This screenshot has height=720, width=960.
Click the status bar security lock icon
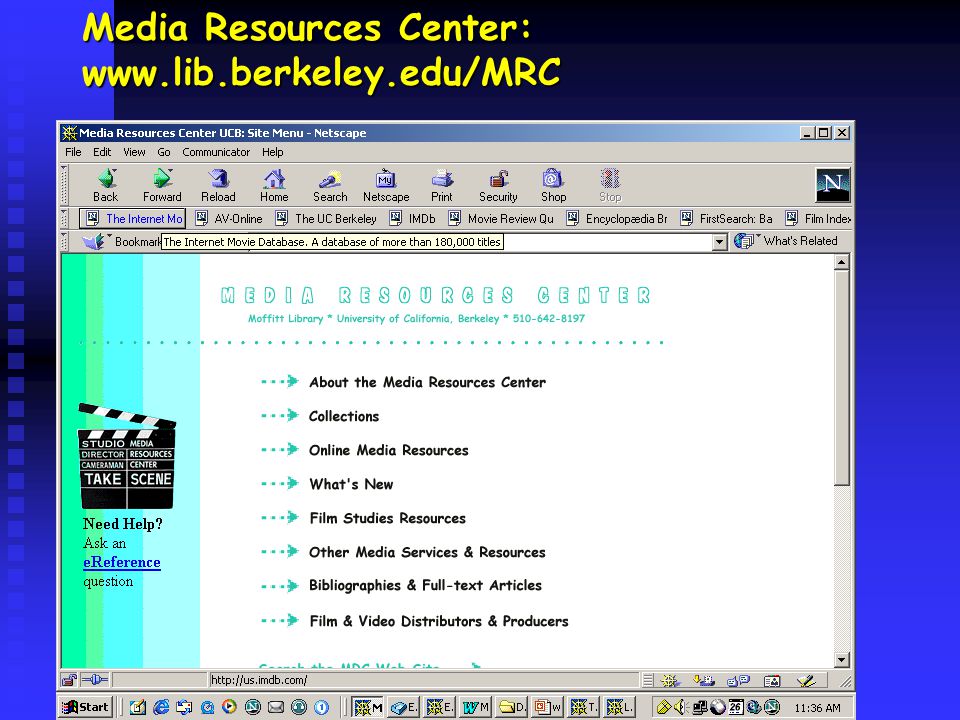click(69, 680)
